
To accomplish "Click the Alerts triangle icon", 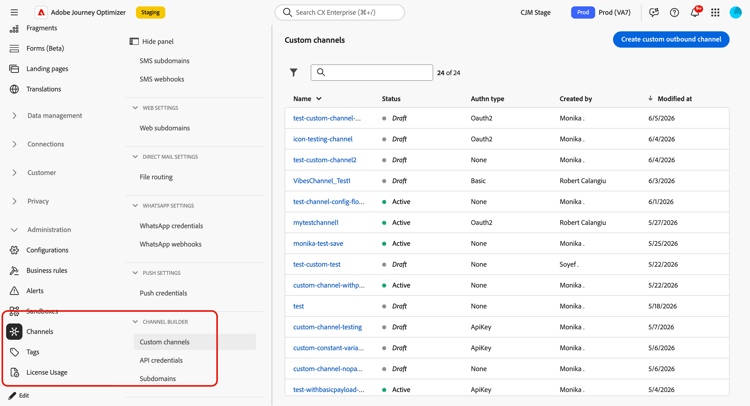I will point(14,291).
